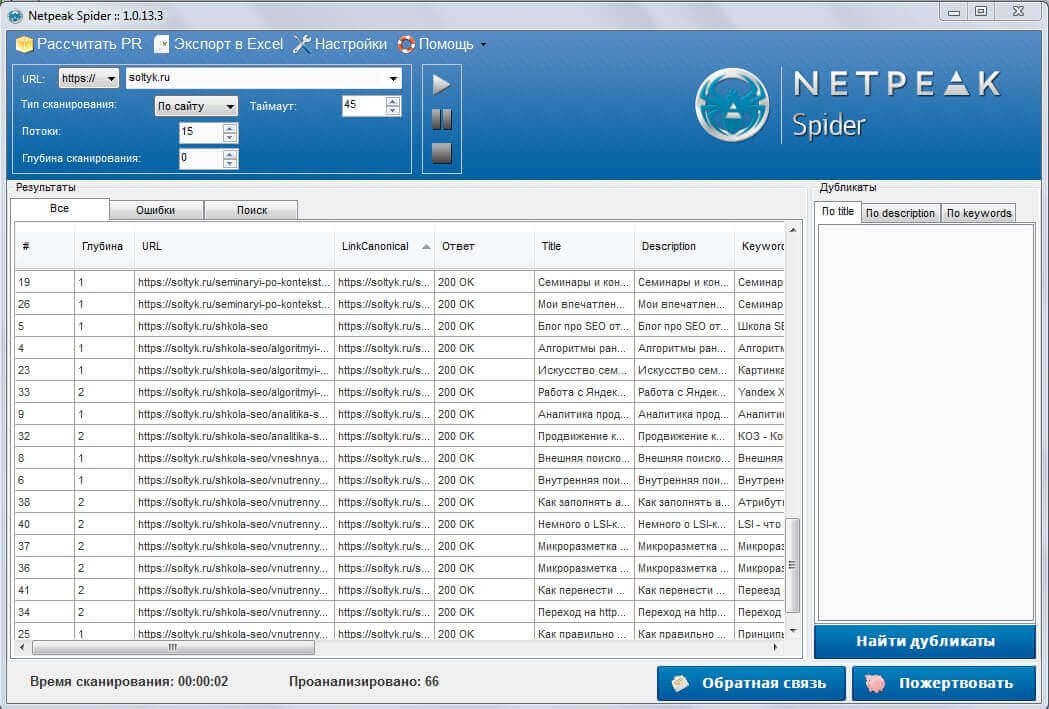The height and width of the screenshot is (709, 1049).
Task: Select the По keywords duplicates tab
Action: pos(978,213)
